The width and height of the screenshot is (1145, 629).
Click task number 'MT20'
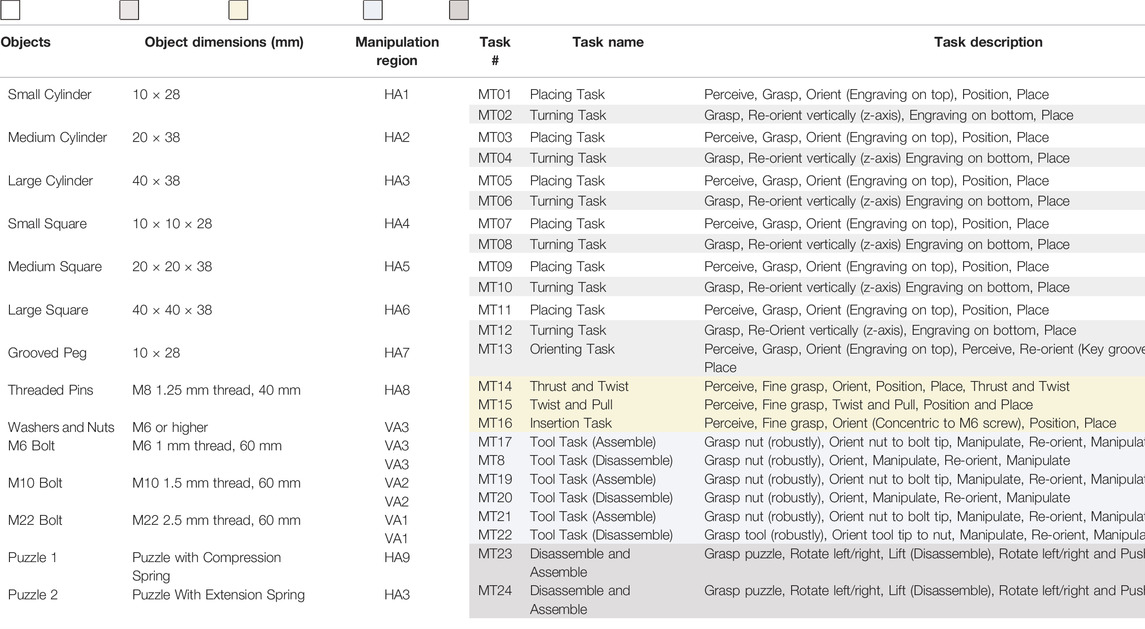click(x=495, y=498)
